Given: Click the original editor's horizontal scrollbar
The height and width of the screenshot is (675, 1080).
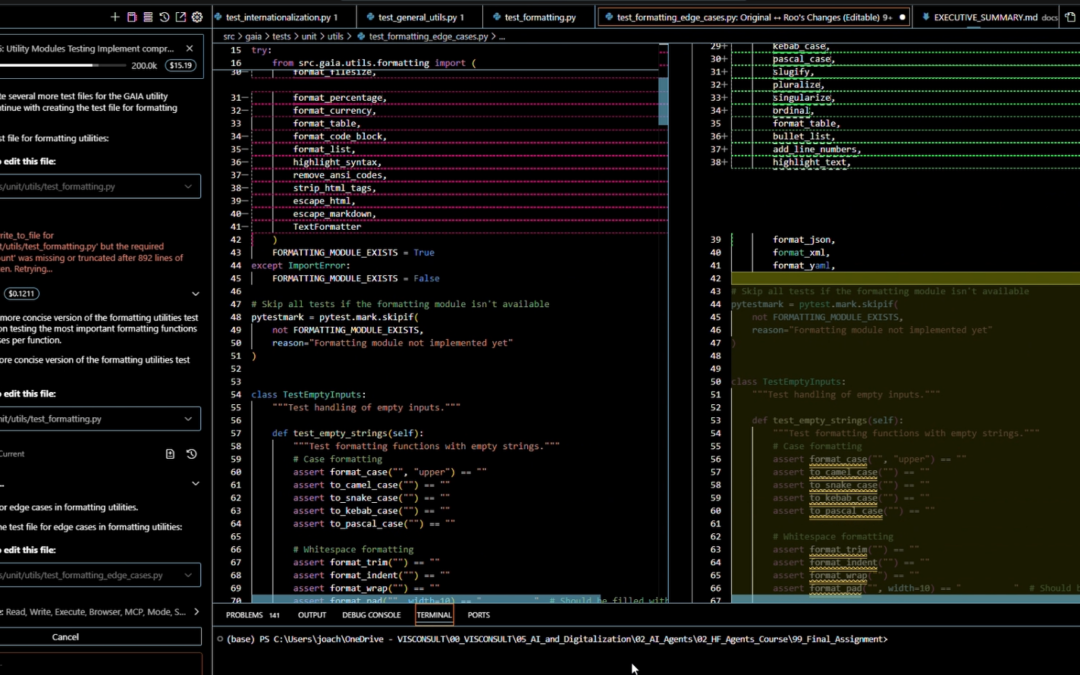Looking at the screenshot, I should [x=426, y=599].
